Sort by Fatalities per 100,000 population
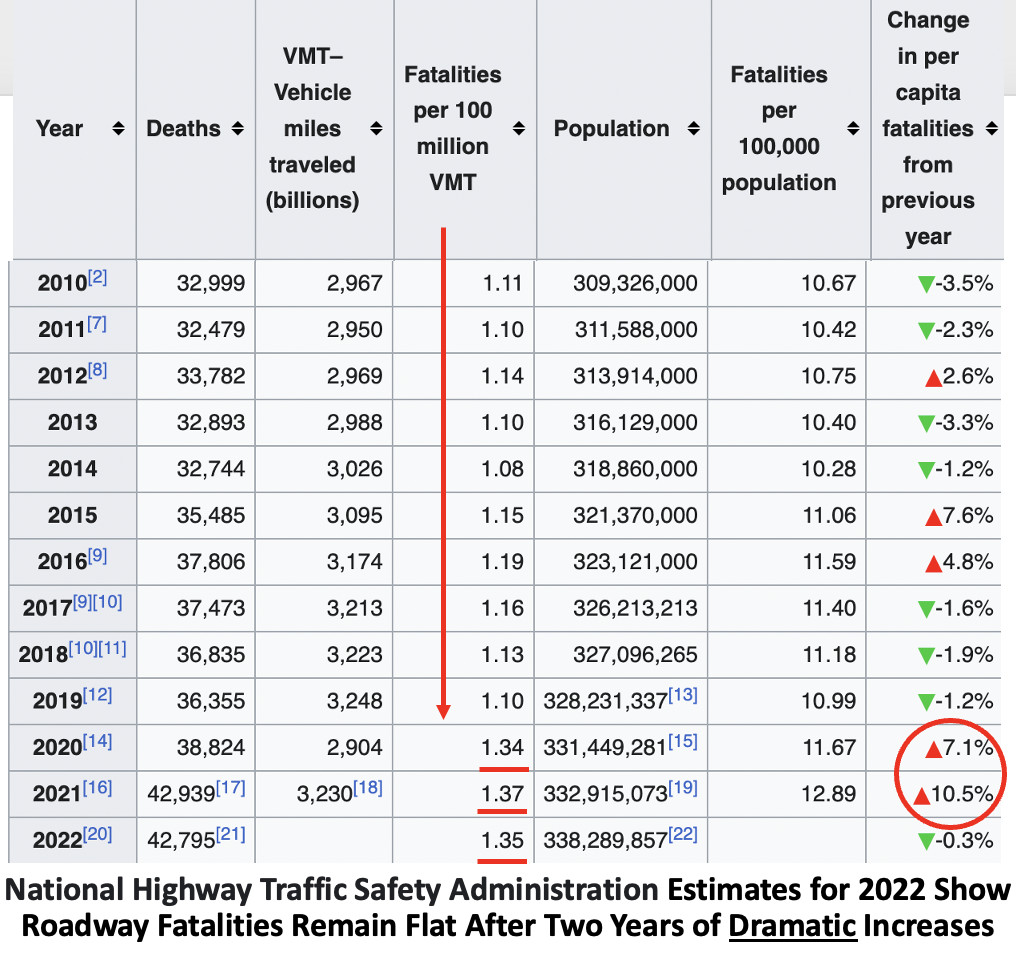 [x=852, y=129]
